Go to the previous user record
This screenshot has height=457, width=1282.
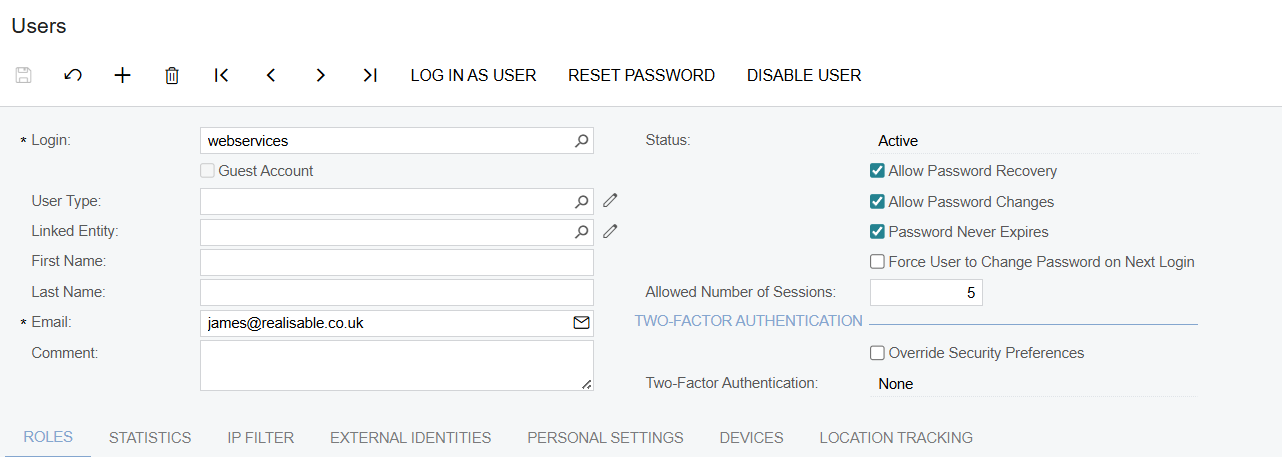point(271,75)
